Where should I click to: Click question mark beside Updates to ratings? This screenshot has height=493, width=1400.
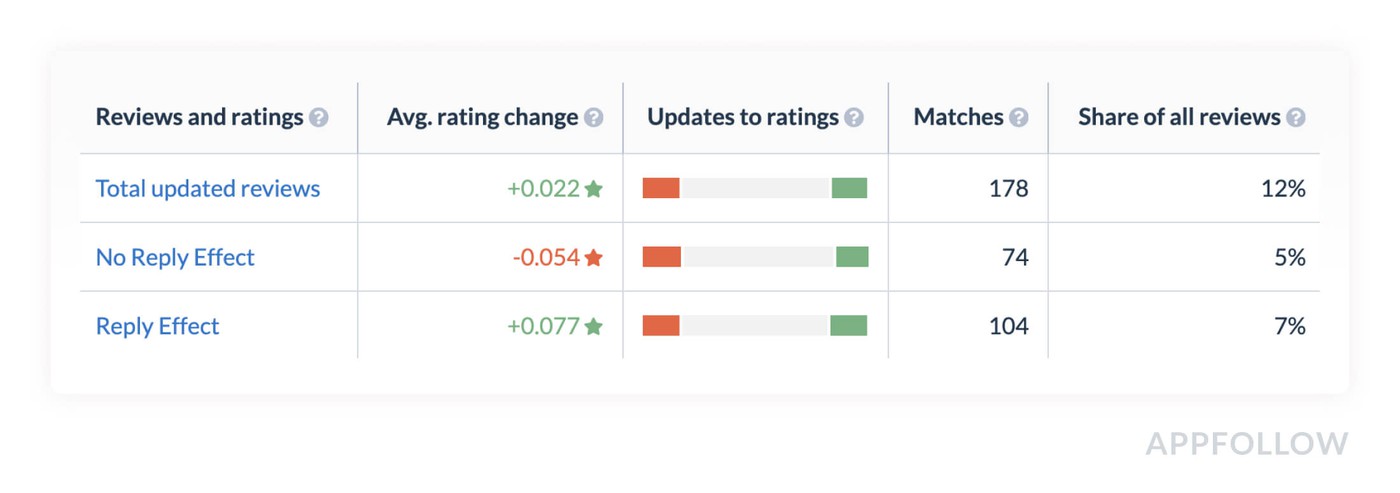pos(853,118)
